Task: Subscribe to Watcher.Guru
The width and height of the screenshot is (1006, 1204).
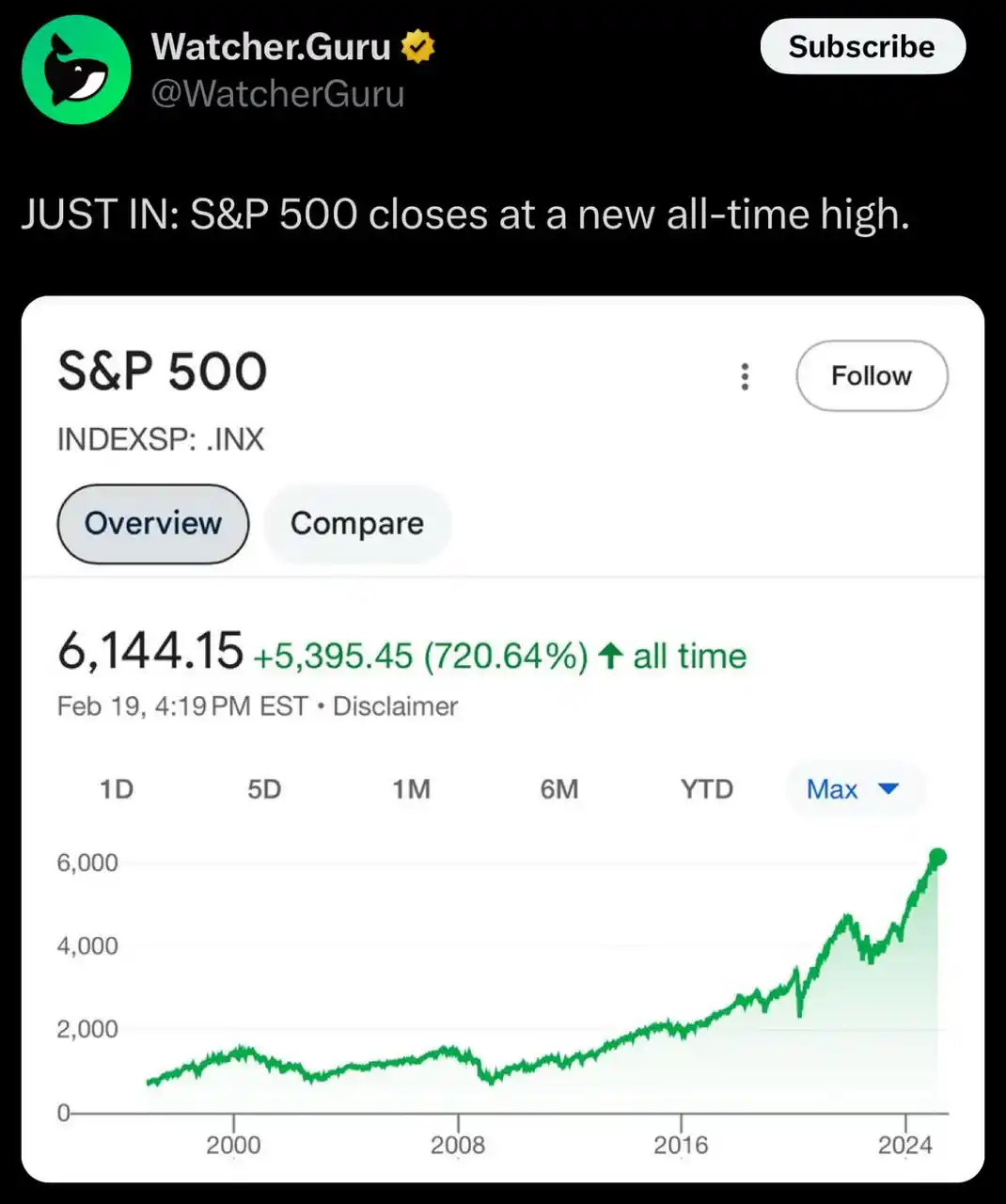Action: point(862,46)
